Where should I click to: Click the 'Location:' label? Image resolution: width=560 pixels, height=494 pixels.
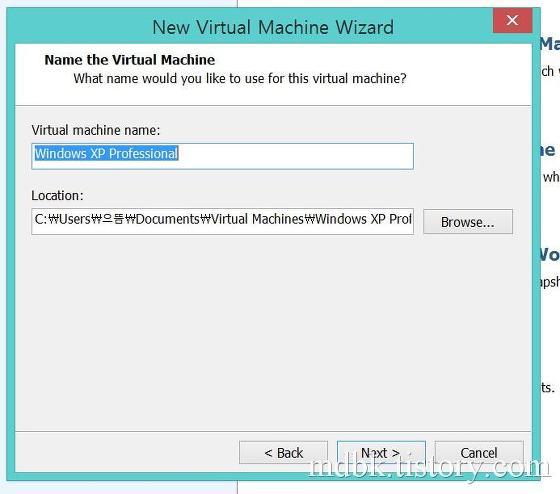point(57,195)
